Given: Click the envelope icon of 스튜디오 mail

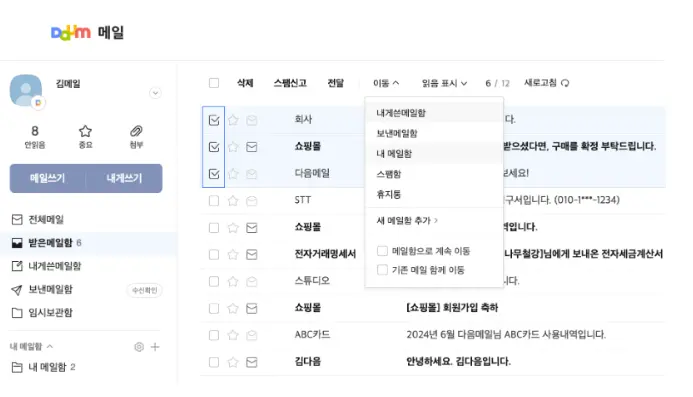Looking at the screenshot, I should coord(252,282).
